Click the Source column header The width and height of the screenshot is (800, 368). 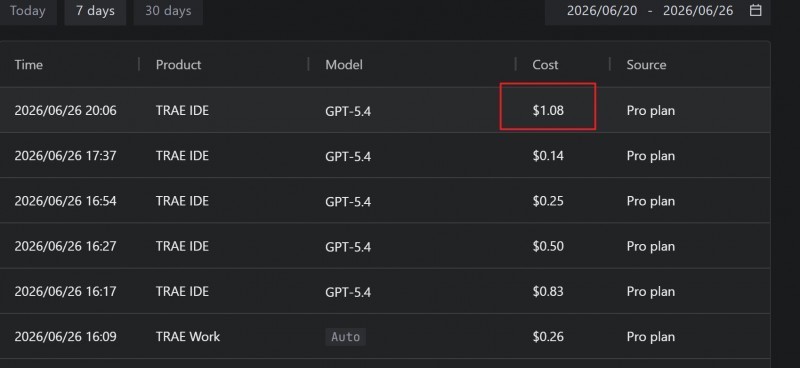[646, 65]
